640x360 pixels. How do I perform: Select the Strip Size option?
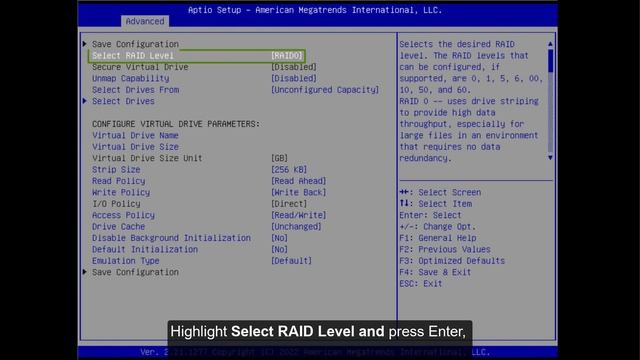pos(116,170)
